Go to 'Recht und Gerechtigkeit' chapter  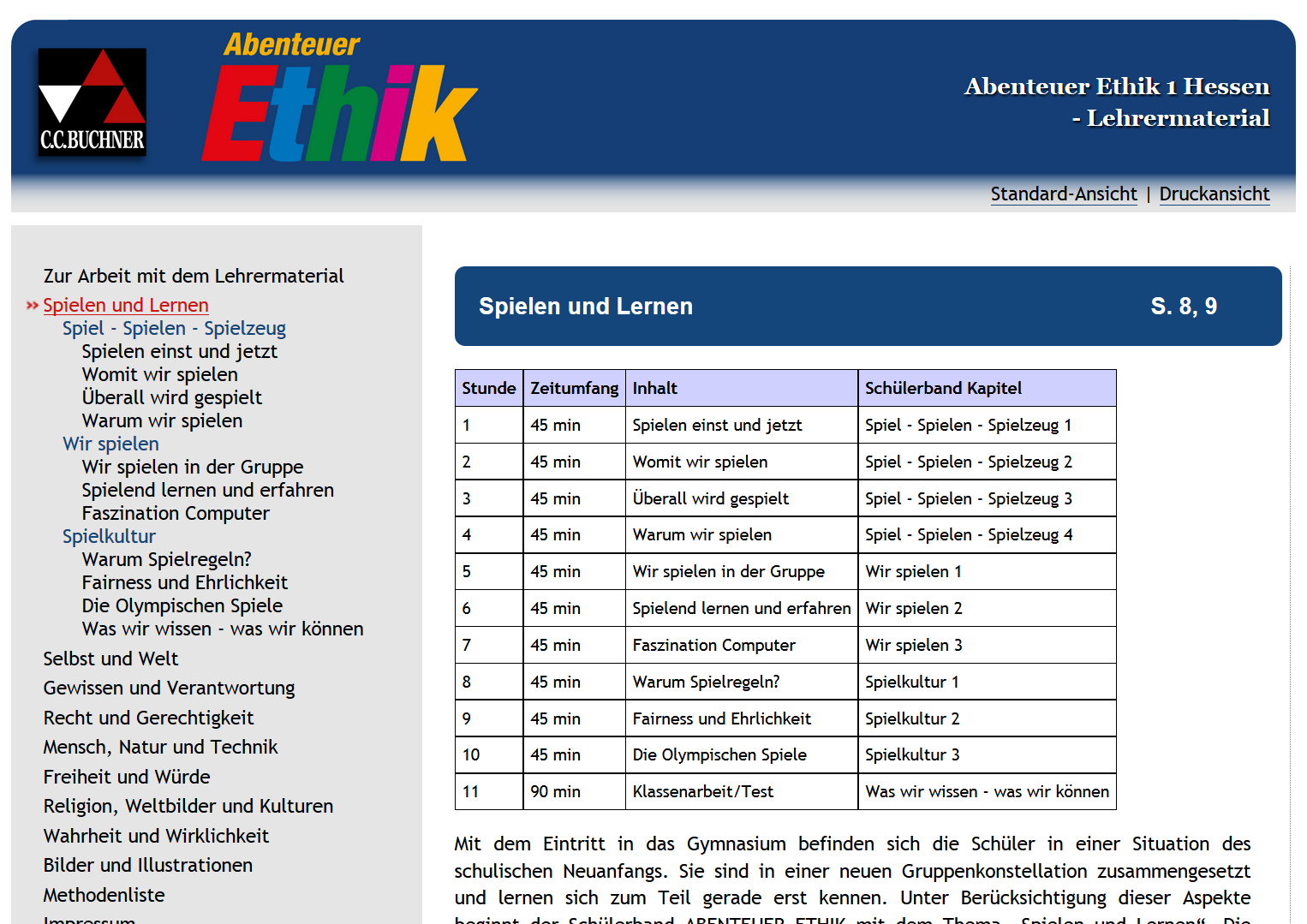[148, 718]
